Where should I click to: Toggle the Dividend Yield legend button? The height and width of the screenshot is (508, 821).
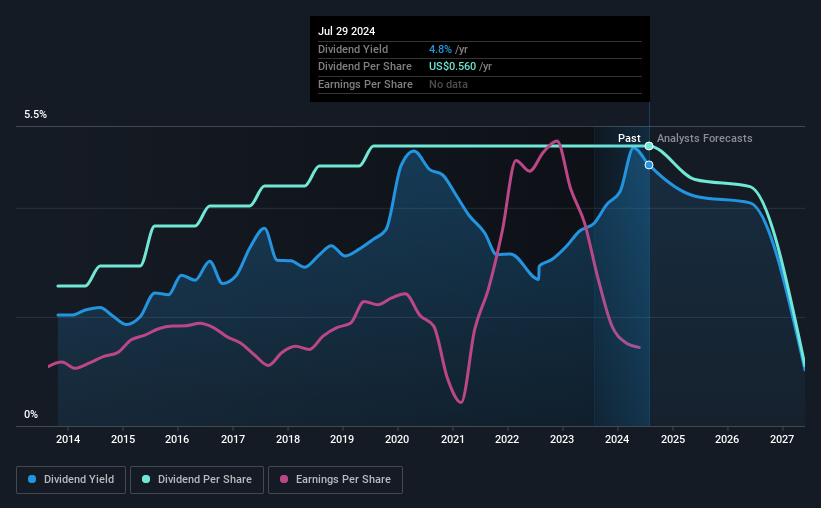(71, 480)
